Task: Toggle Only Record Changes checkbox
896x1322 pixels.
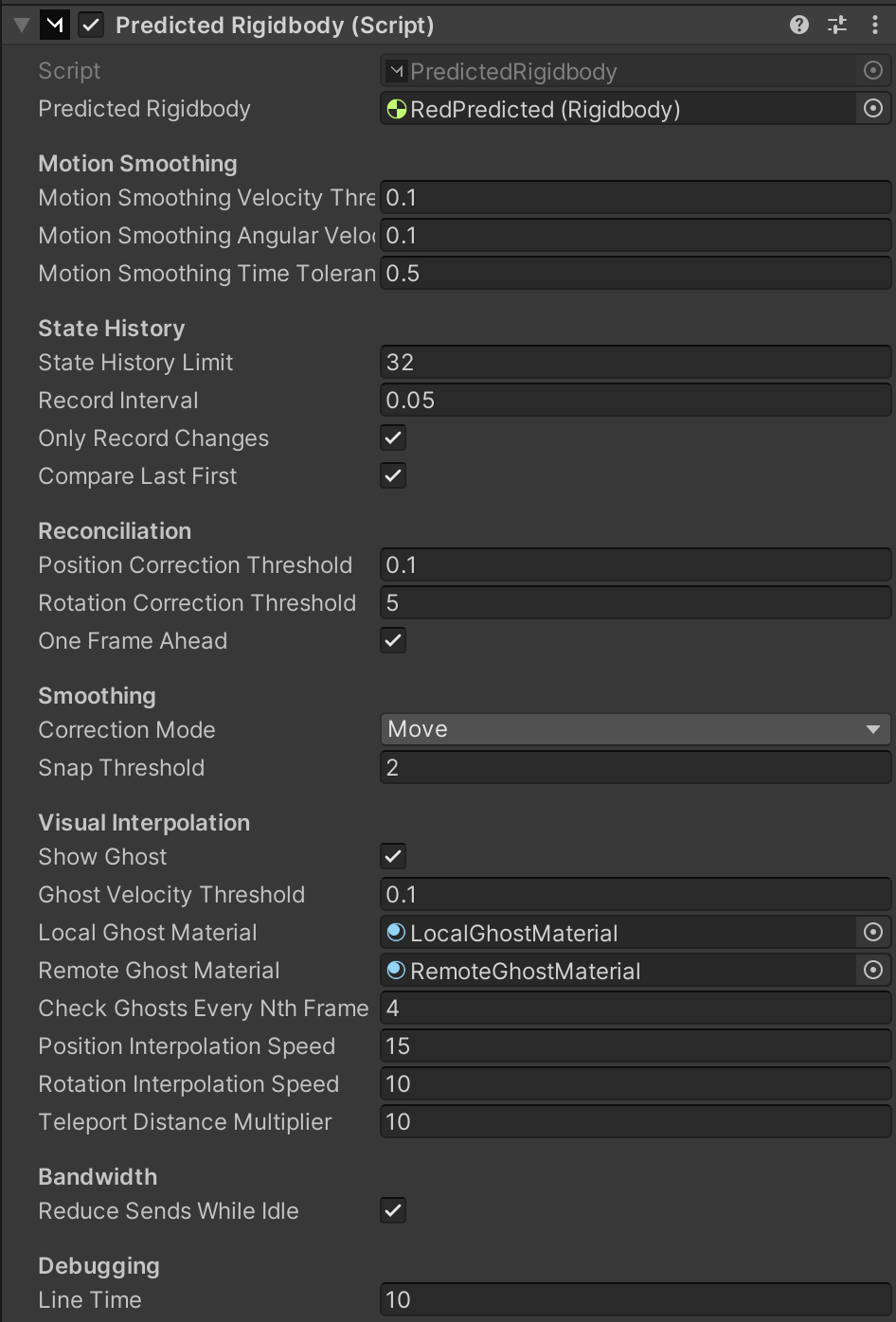Action: point(393,438)
